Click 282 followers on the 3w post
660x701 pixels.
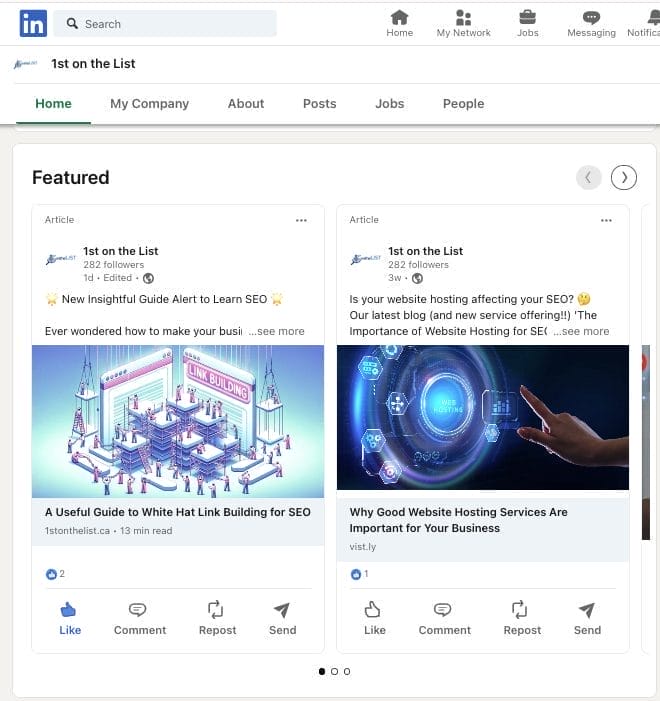pyautogui.click(x=418, y=265)
